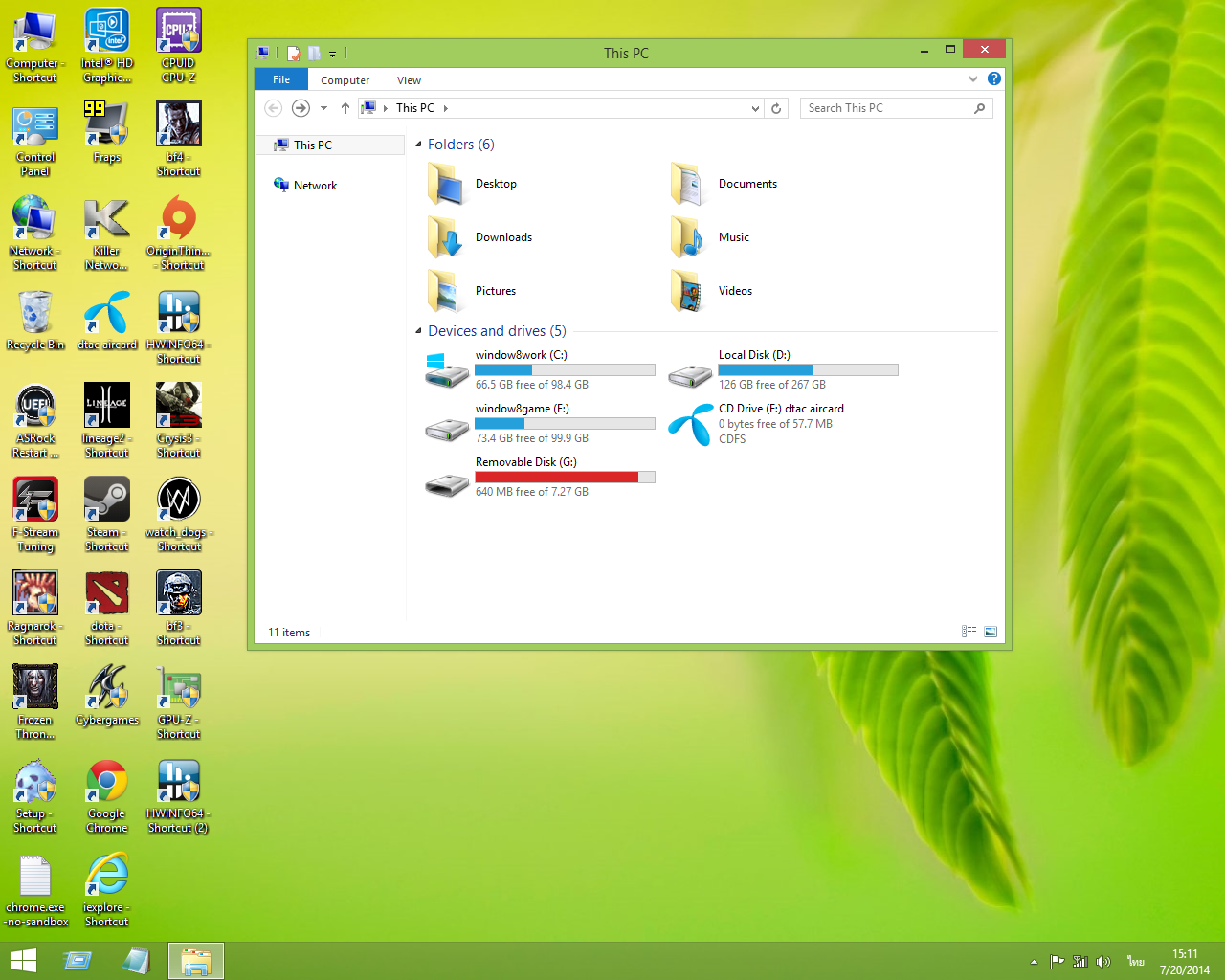1225x980 pixels.
Task: Open the Windows Start button
Action: click(24, 961)
